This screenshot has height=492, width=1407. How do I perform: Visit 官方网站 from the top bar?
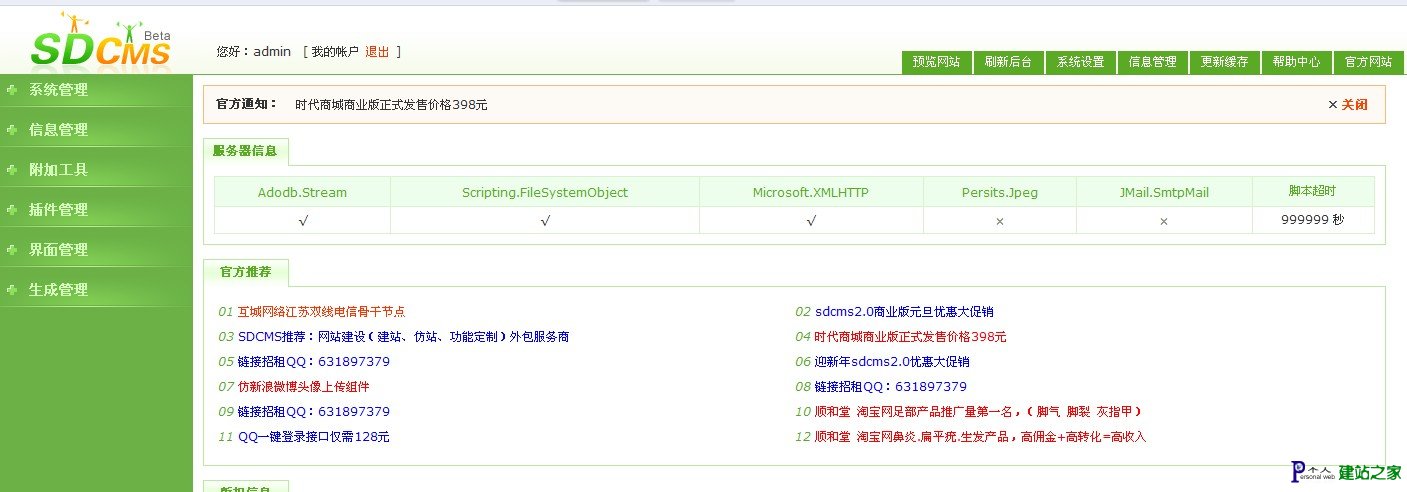[1368, 62]
